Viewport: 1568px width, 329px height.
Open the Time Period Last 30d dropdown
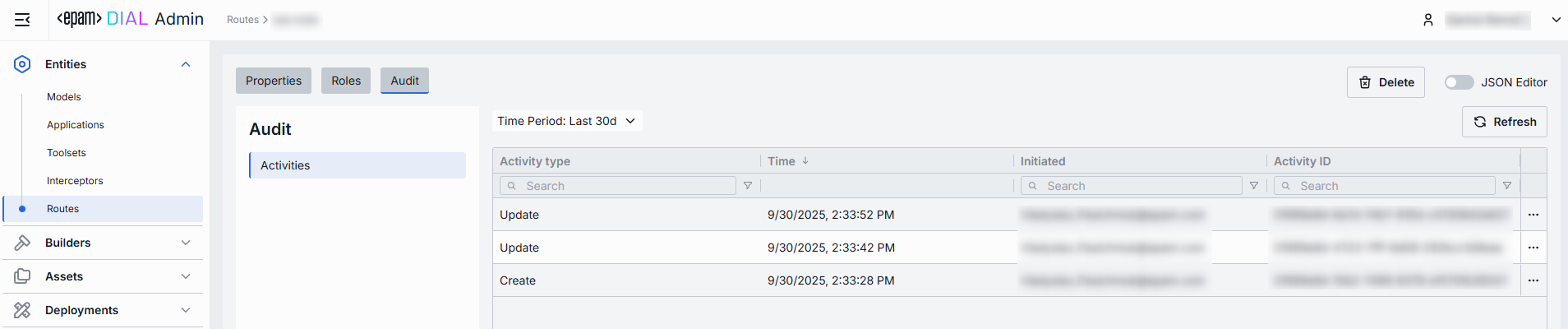(x=567, y=121)
